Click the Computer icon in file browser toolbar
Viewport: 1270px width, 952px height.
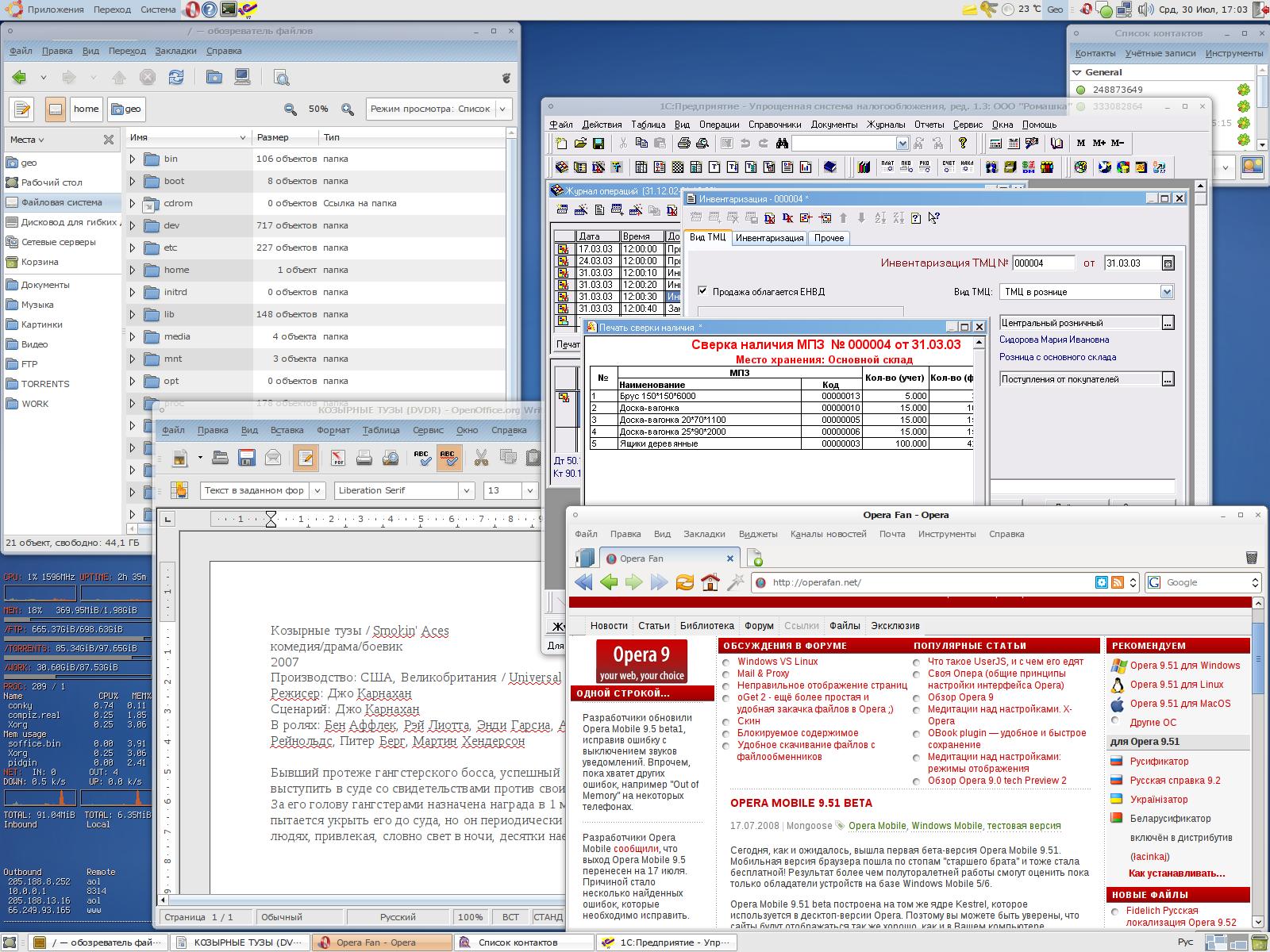[x=242, y=77]
